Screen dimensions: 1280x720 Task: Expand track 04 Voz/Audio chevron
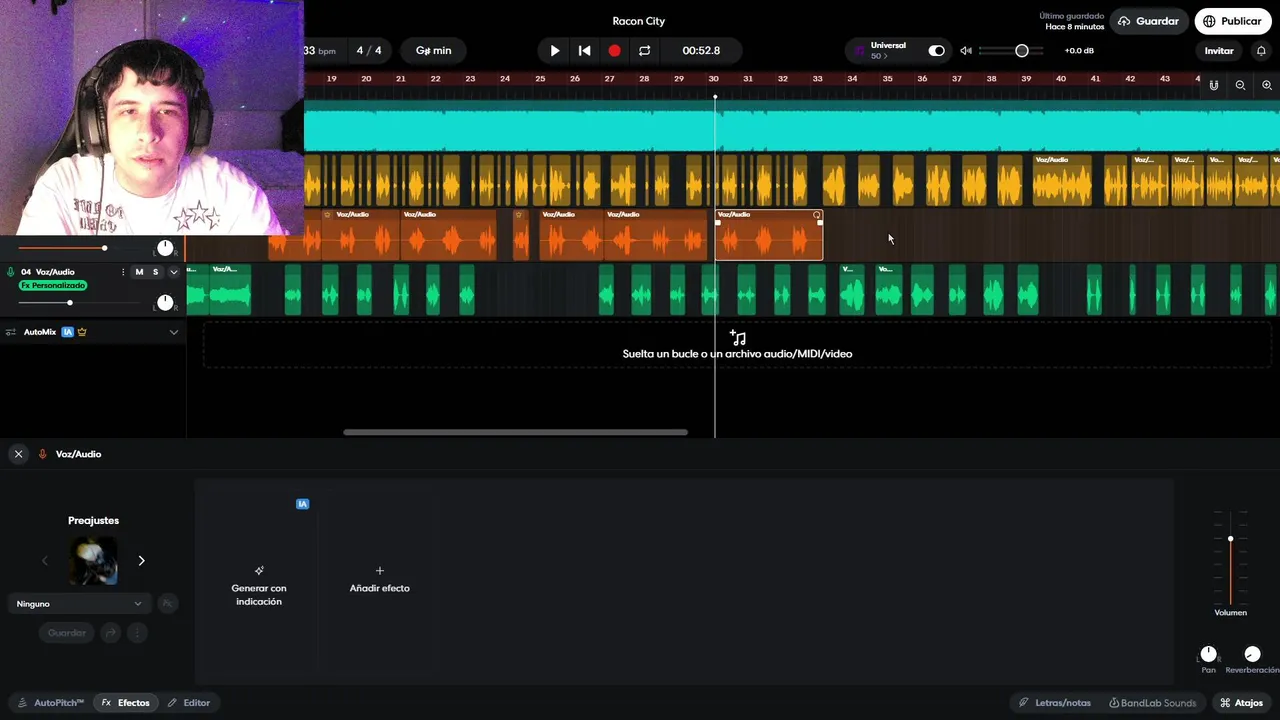(x=174, y=272)
